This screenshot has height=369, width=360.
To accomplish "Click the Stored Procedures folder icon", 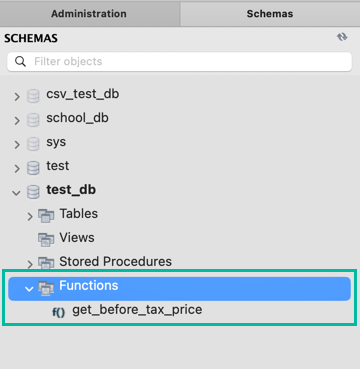I will (46, 263).
